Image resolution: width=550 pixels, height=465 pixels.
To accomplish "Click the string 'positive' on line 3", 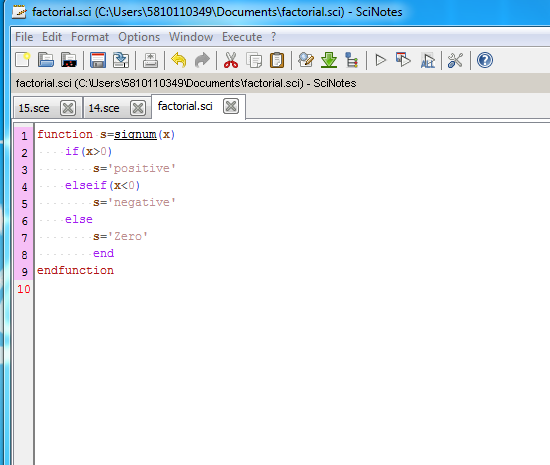I will tap(141, 168).
